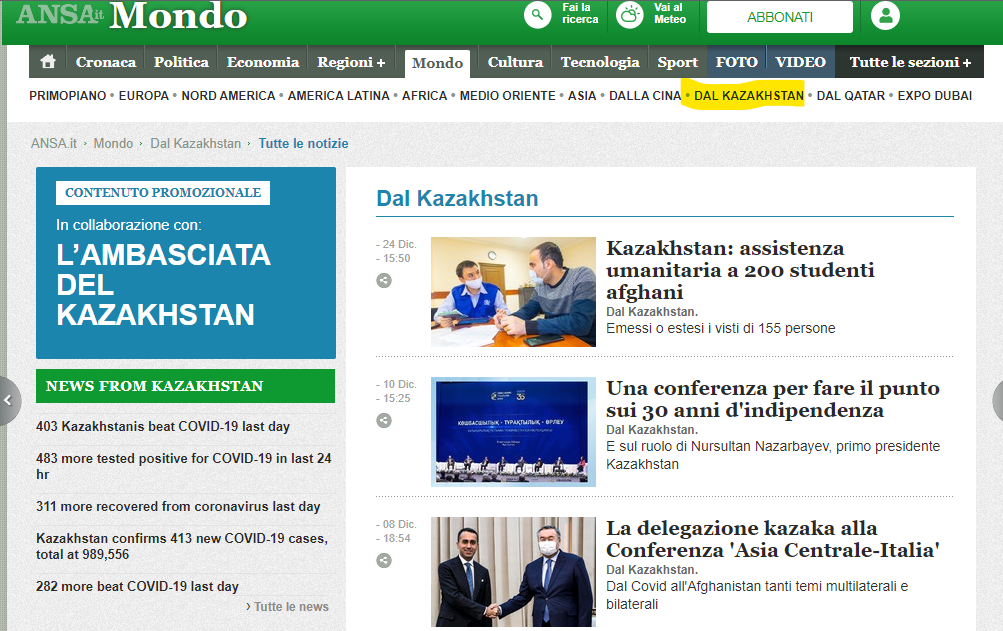Viewport: 1003px width, 631px height.
Task: Open NORD AMERICA subsection
Action: (228, 96)
